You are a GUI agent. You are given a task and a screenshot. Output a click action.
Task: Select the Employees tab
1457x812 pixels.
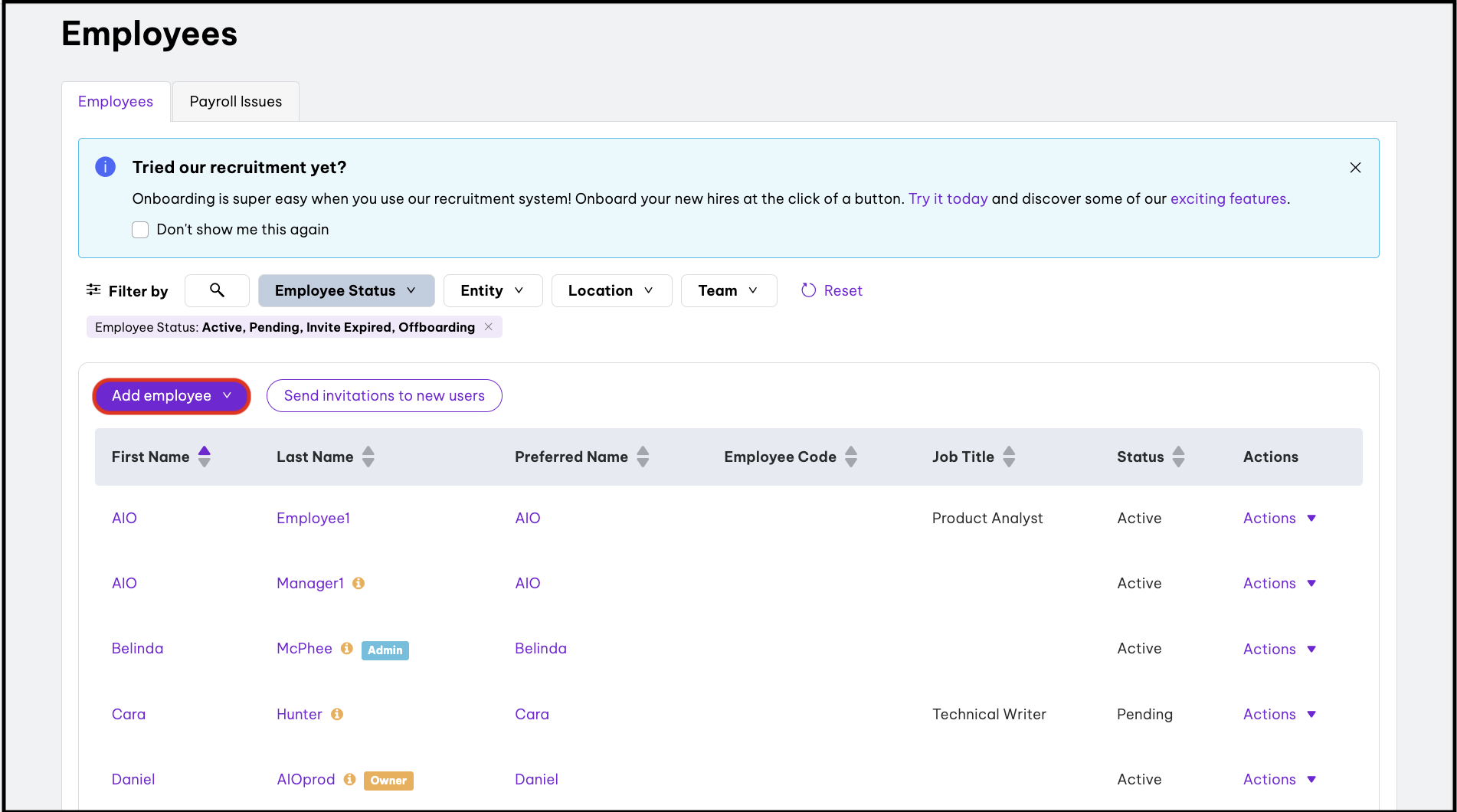pos(116,101)
